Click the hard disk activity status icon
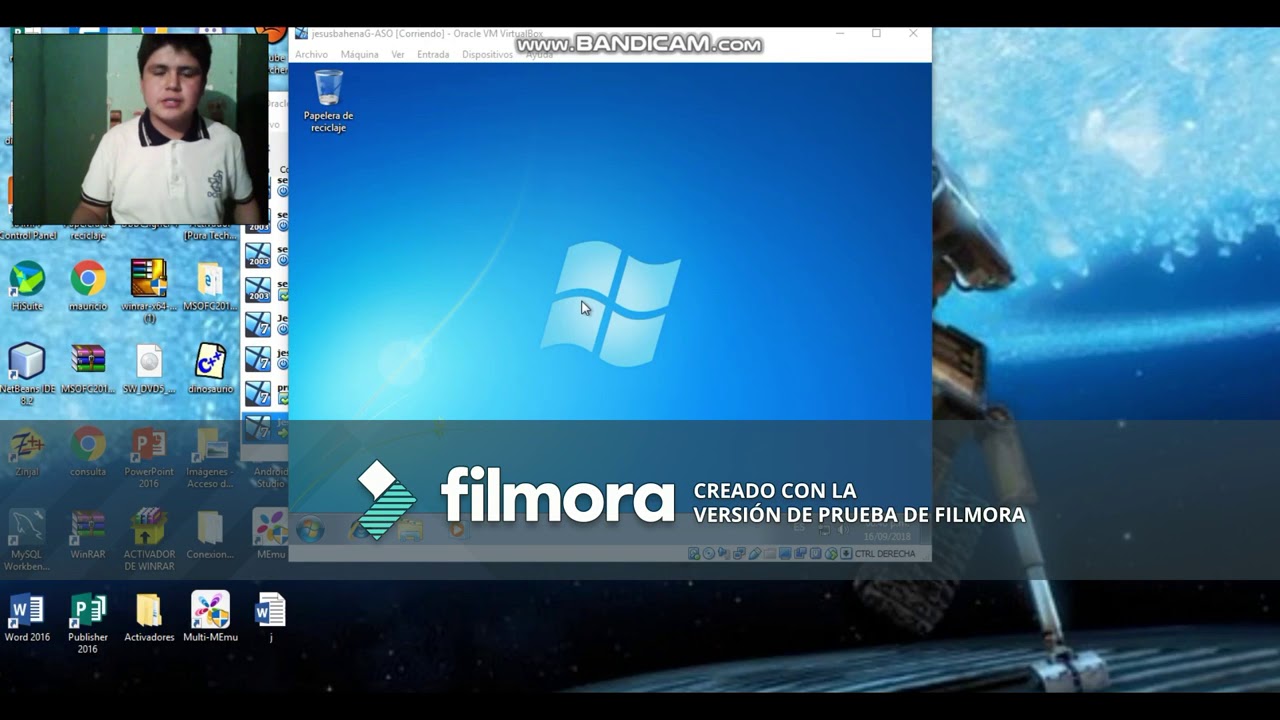The height and width of the screenshot is (720, 1280). (x=694, y=553)
